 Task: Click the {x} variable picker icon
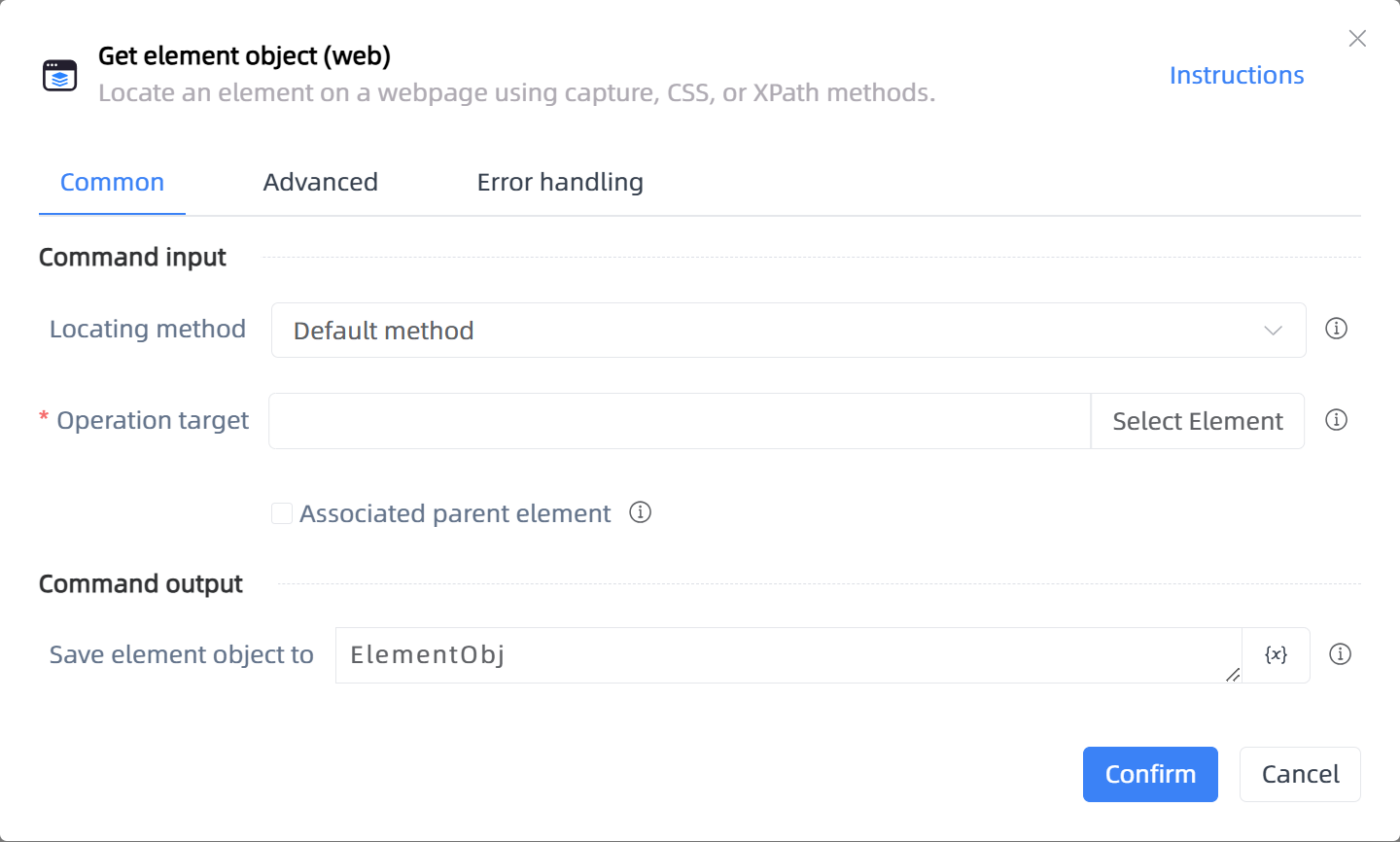coord(1276,655)
